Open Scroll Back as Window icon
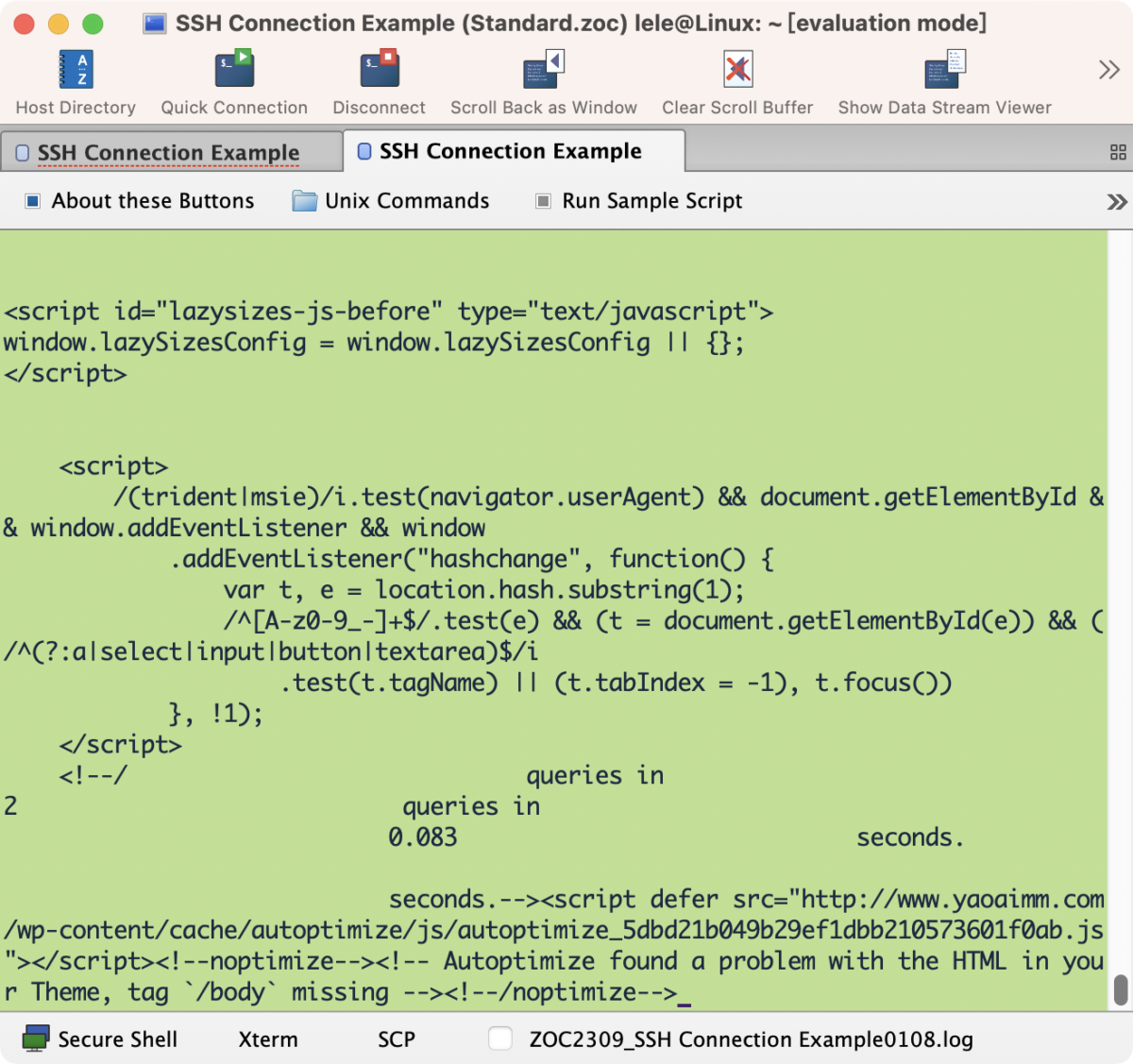 tap(544, 70)
